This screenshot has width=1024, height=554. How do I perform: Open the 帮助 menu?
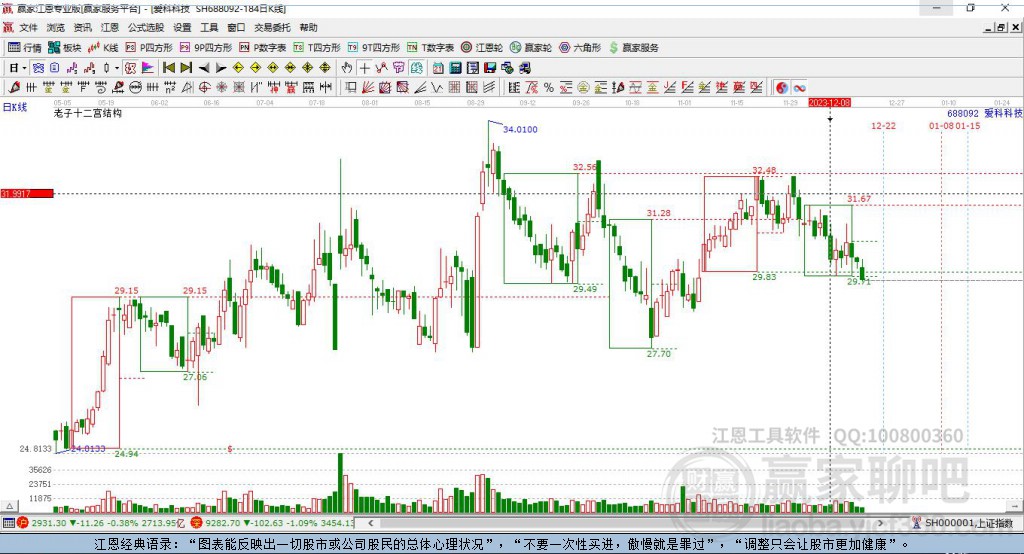(308, 27)
